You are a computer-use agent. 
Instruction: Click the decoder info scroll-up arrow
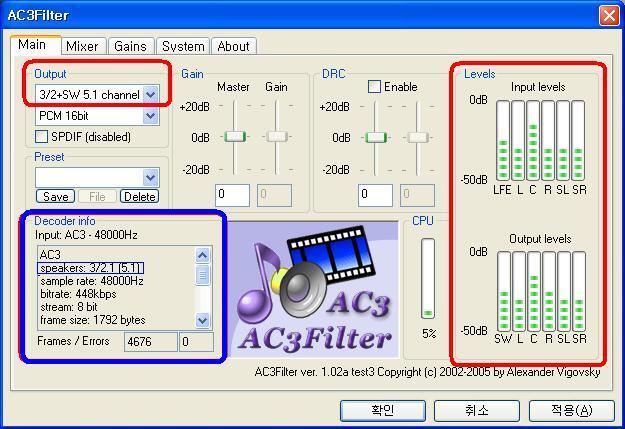[202, 255]
